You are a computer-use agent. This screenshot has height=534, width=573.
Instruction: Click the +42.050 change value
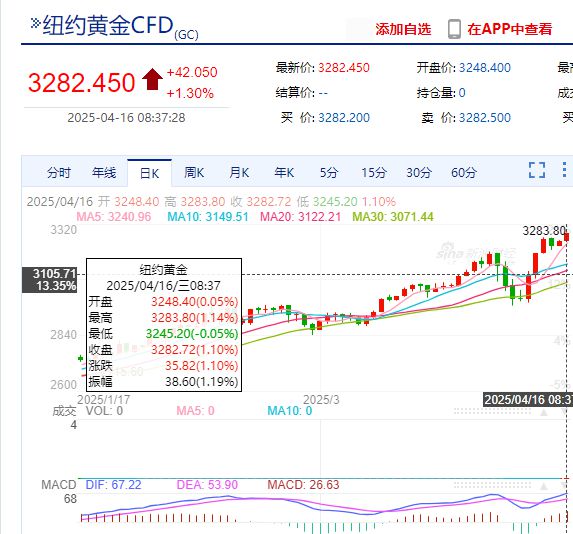192,72
